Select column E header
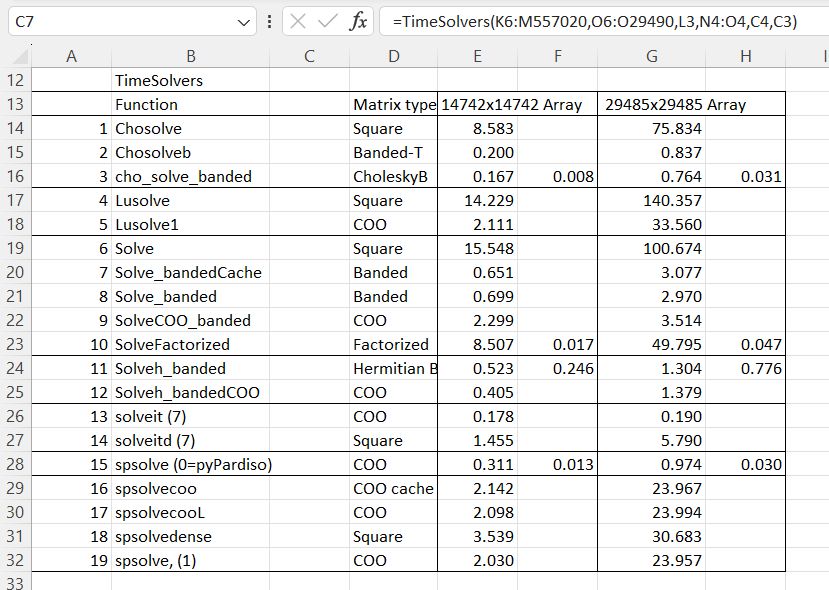829x590 pixels. [x=478, y=57]
